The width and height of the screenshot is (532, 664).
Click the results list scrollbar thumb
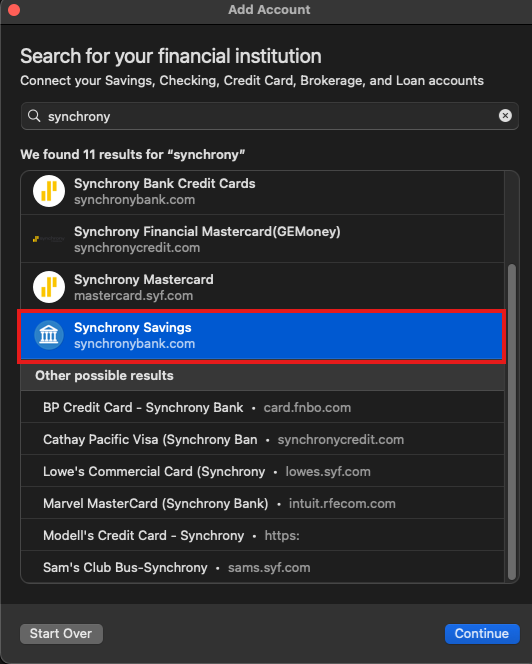pos(512,422)
